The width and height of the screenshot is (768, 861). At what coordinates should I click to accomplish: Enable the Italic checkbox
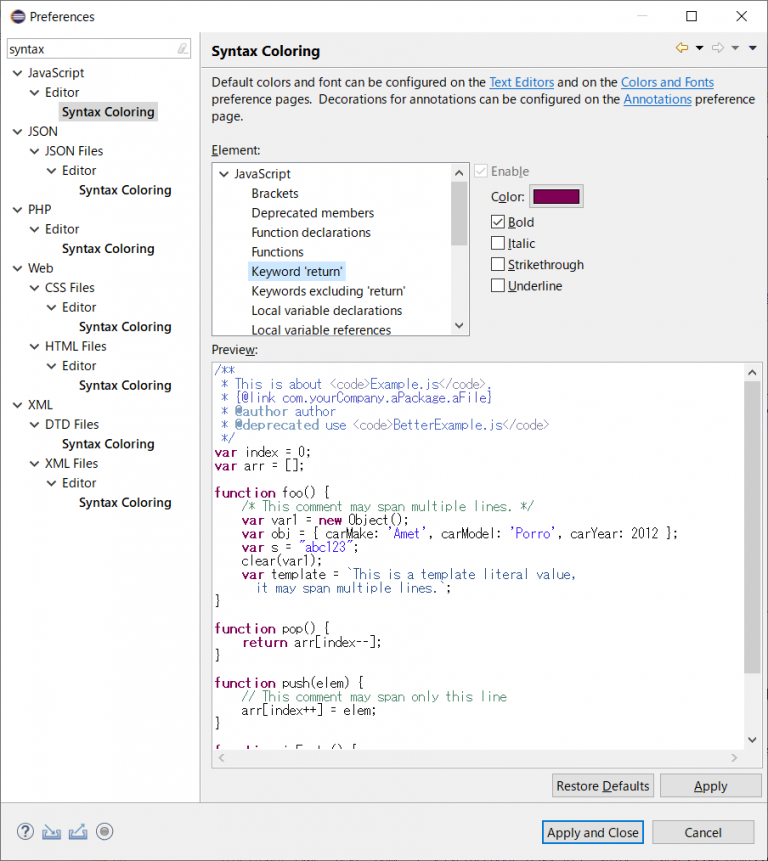pos(498,243)
